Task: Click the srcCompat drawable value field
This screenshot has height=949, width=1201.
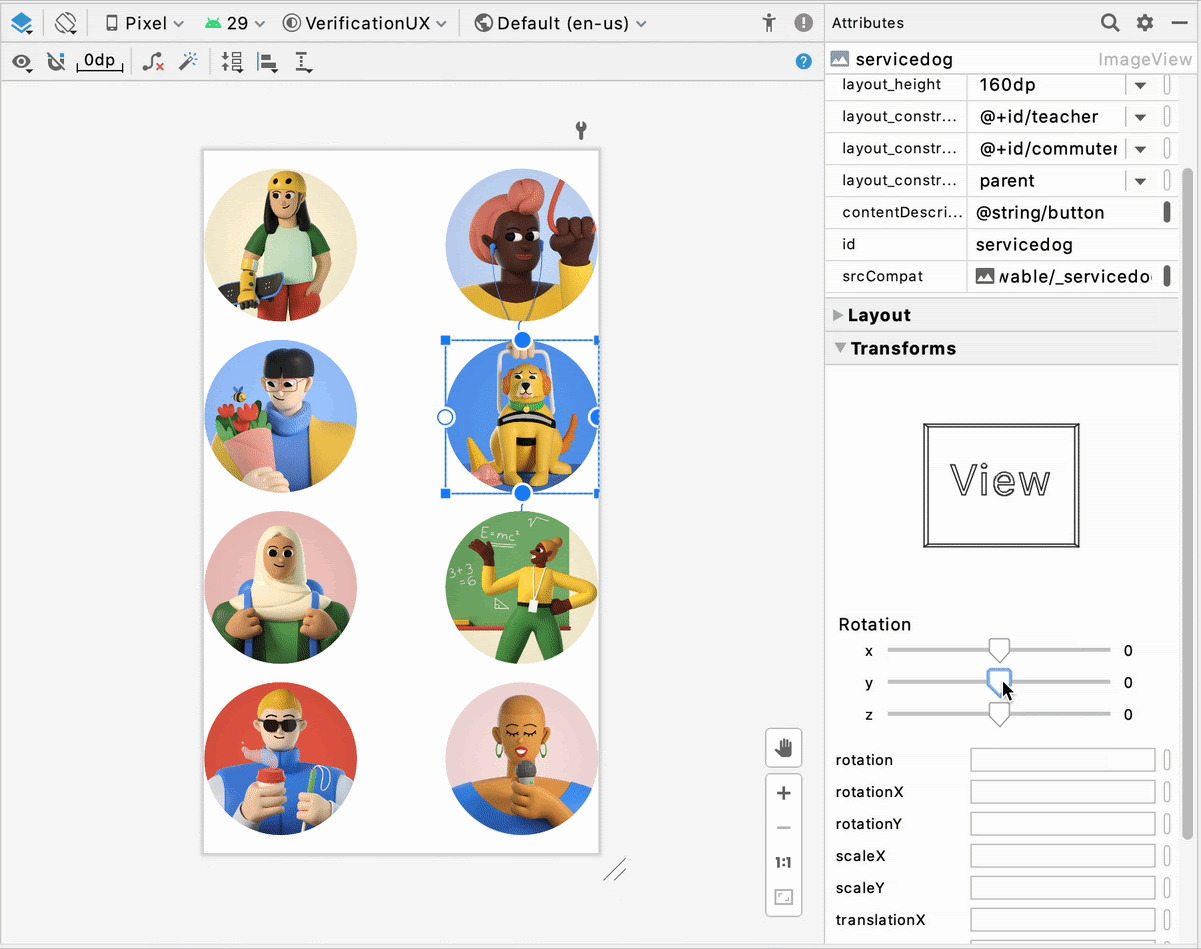Action: click(1061, 276)
